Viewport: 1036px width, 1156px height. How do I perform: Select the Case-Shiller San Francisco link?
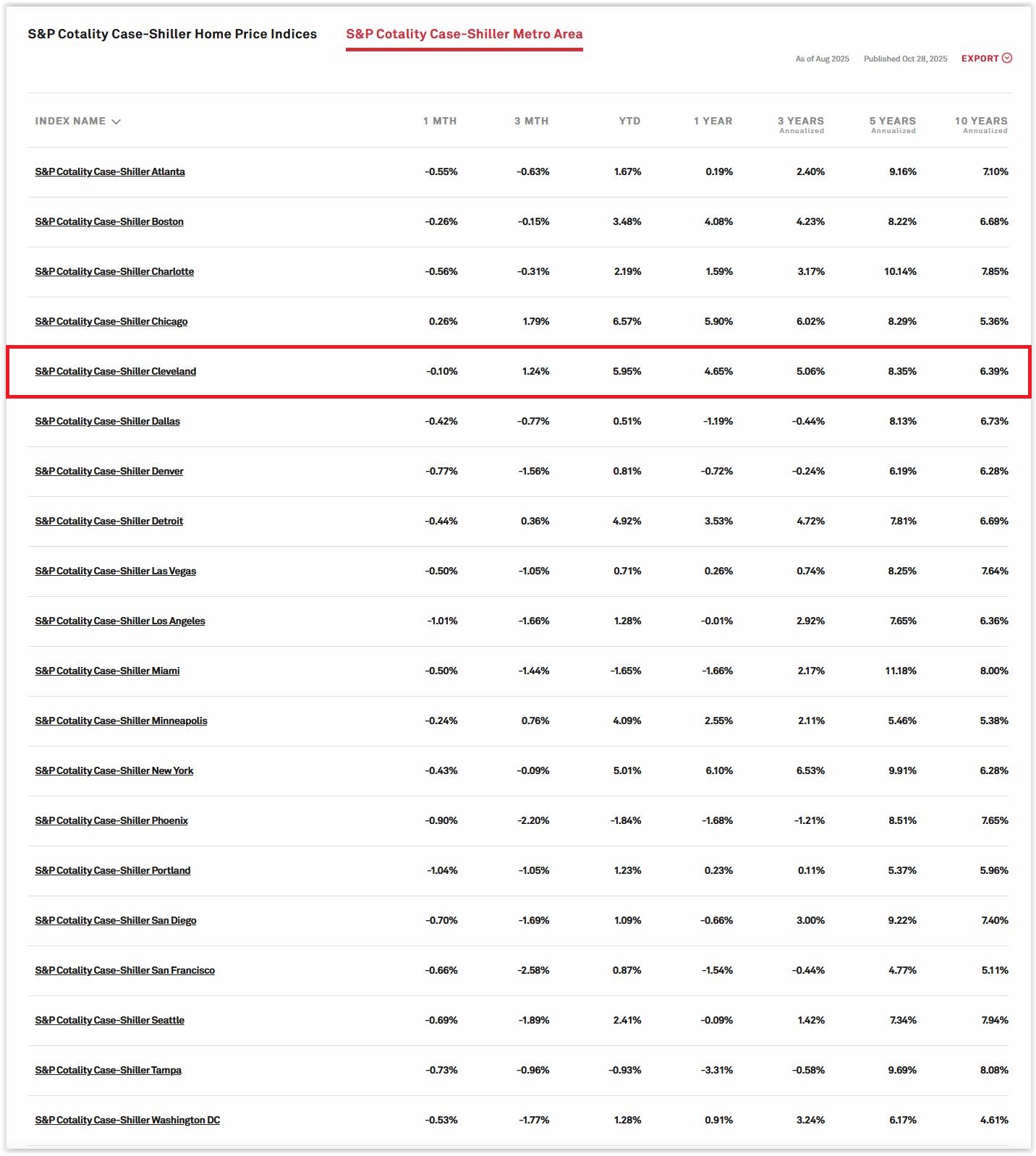coord(125,970)
